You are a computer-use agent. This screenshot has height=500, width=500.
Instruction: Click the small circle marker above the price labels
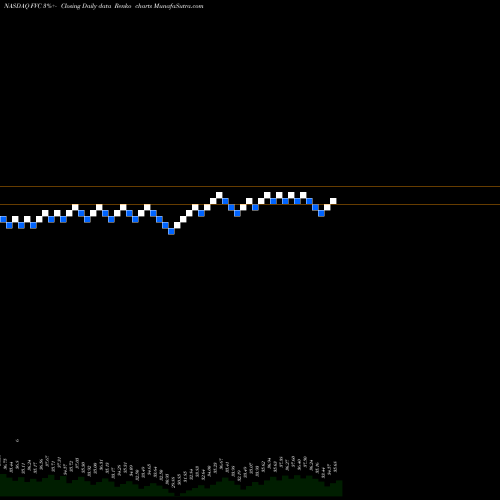tap(17, 440)
